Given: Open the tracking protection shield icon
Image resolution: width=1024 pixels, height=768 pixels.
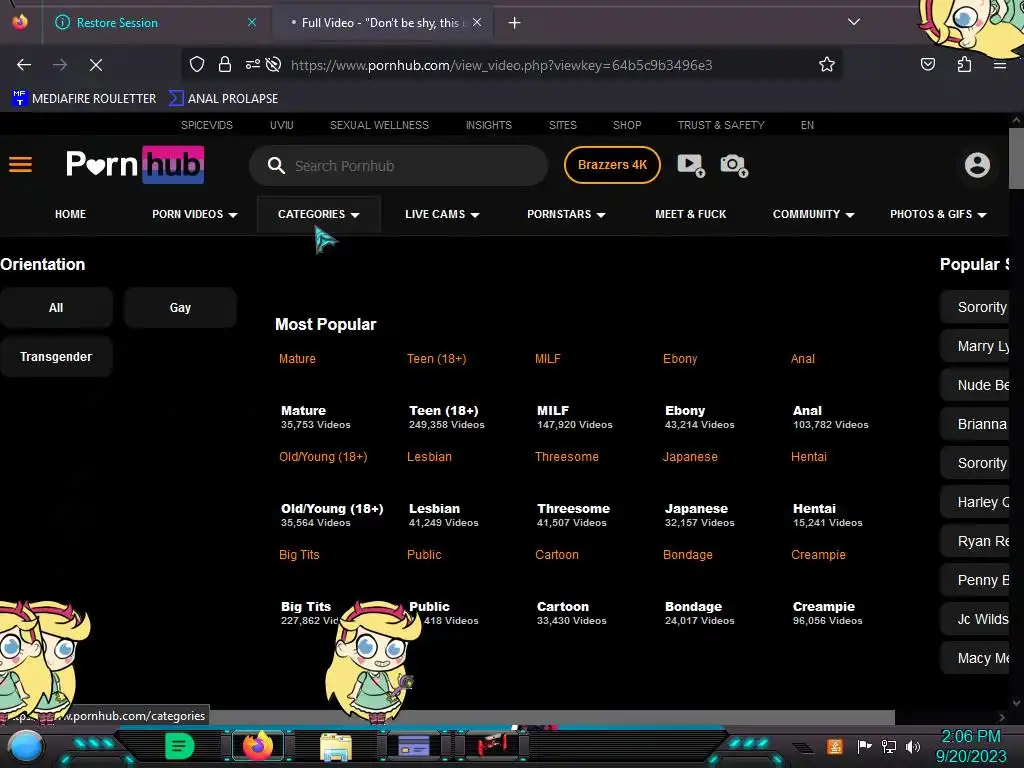Looking at the screenshot, I should click(197, 64).
